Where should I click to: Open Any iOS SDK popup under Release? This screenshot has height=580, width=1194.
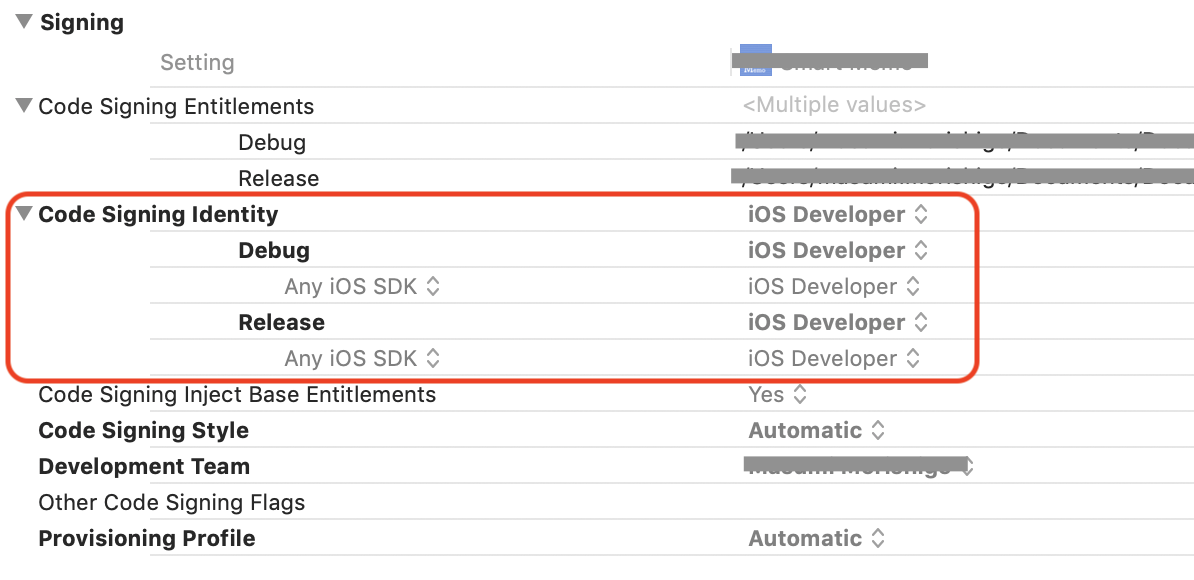(362, 358)
